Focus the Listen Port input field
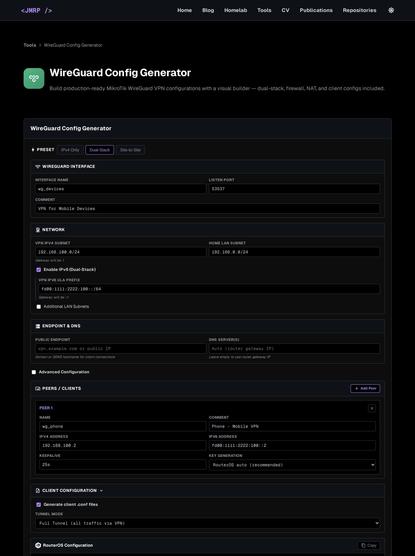This screenshot has height=556, width=415. coord(294,189)
